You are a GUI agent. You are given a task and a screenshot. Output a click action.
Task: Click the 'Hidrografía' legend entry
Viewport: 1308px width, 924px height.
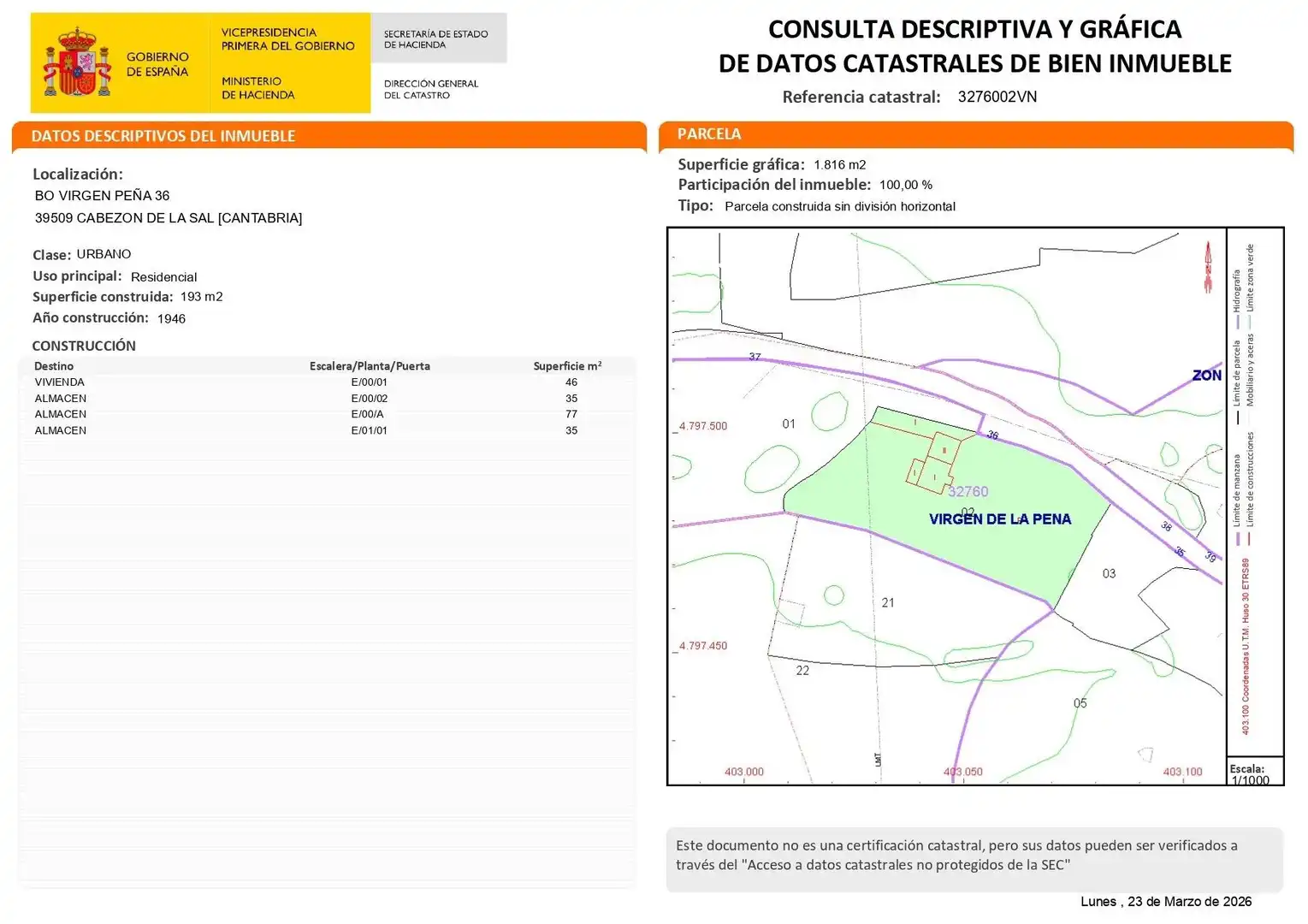pyautogui.click(x=1237, y=299)
